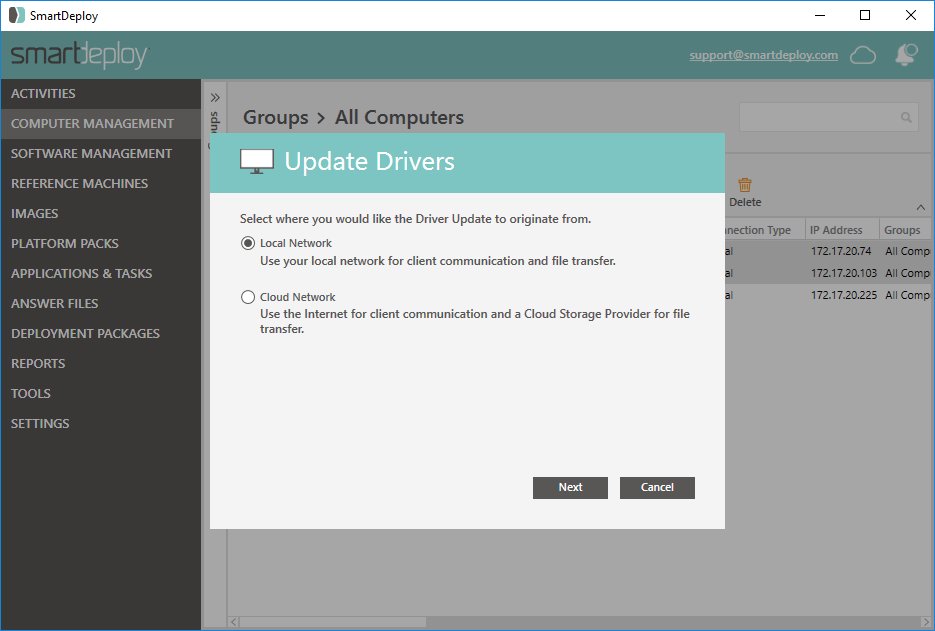This screenshot has height=631, width=935.
Task: Click the monitor icon in the Update Drivers header
Action: tap(256, 159)
